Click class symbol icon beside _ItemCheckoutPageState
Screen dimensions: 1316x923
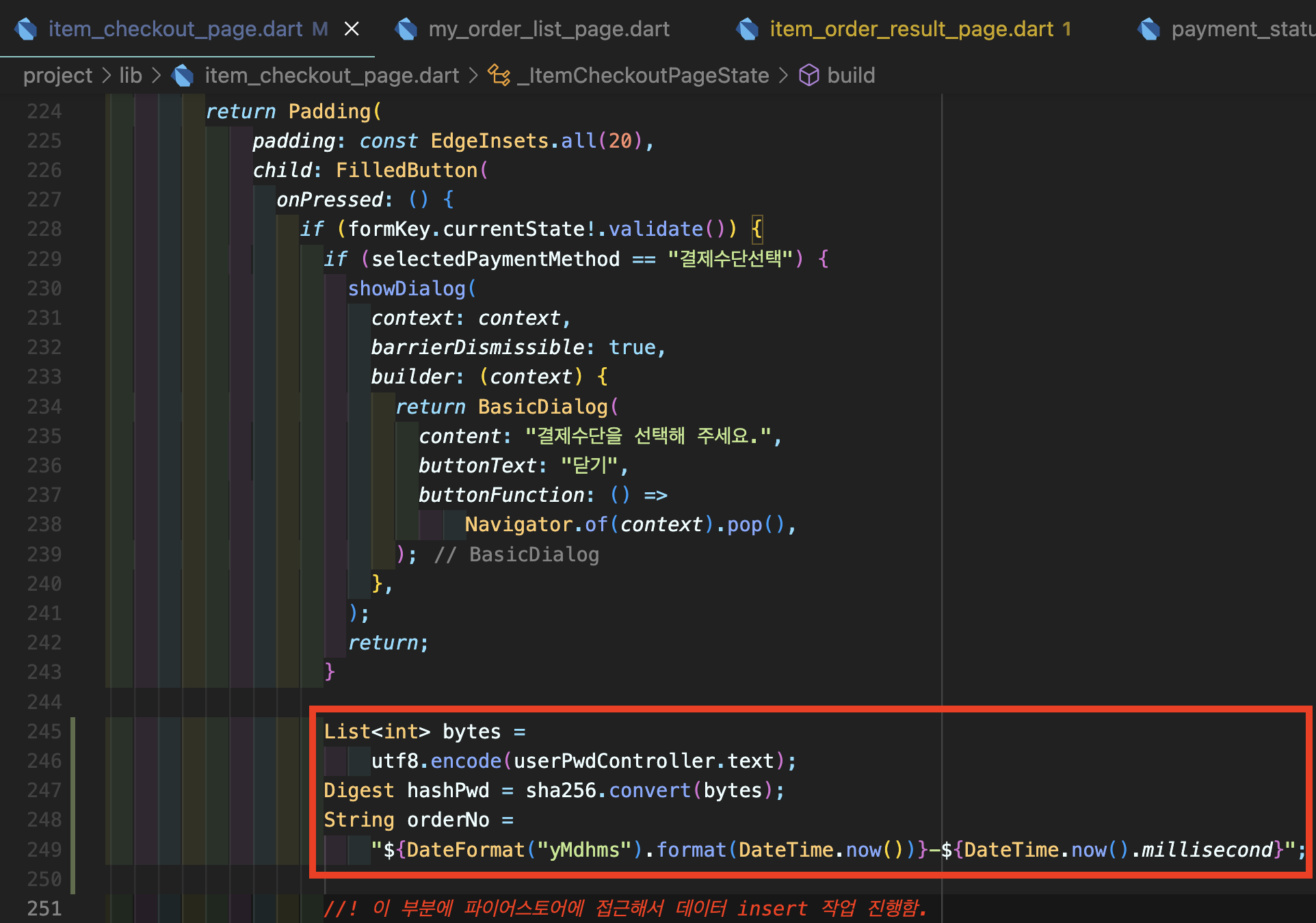[499, 75]
